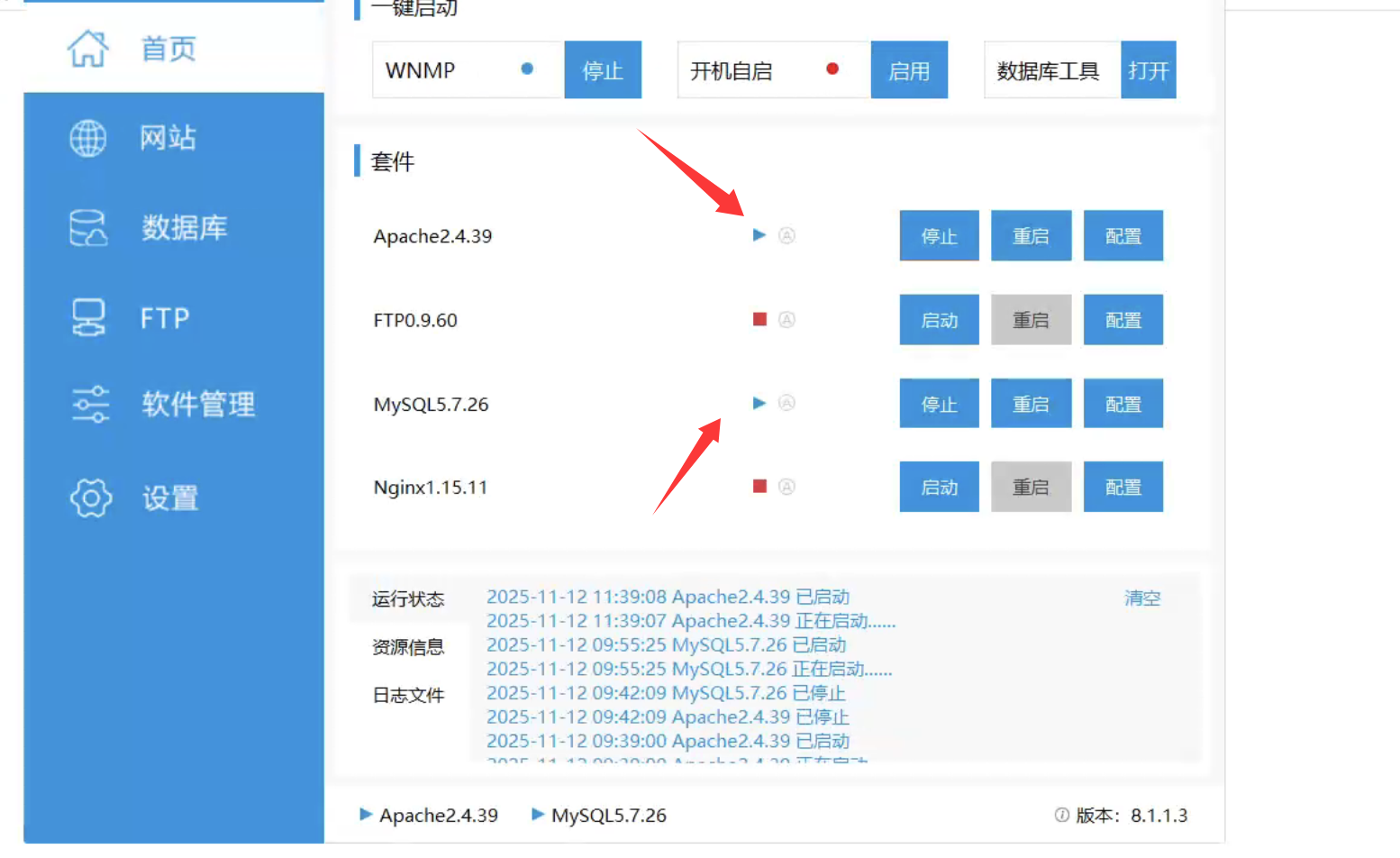Start Nginx1.15.11 with 启动 button
This screenshot has width=1400, height=858.
(x=939, y=488)
